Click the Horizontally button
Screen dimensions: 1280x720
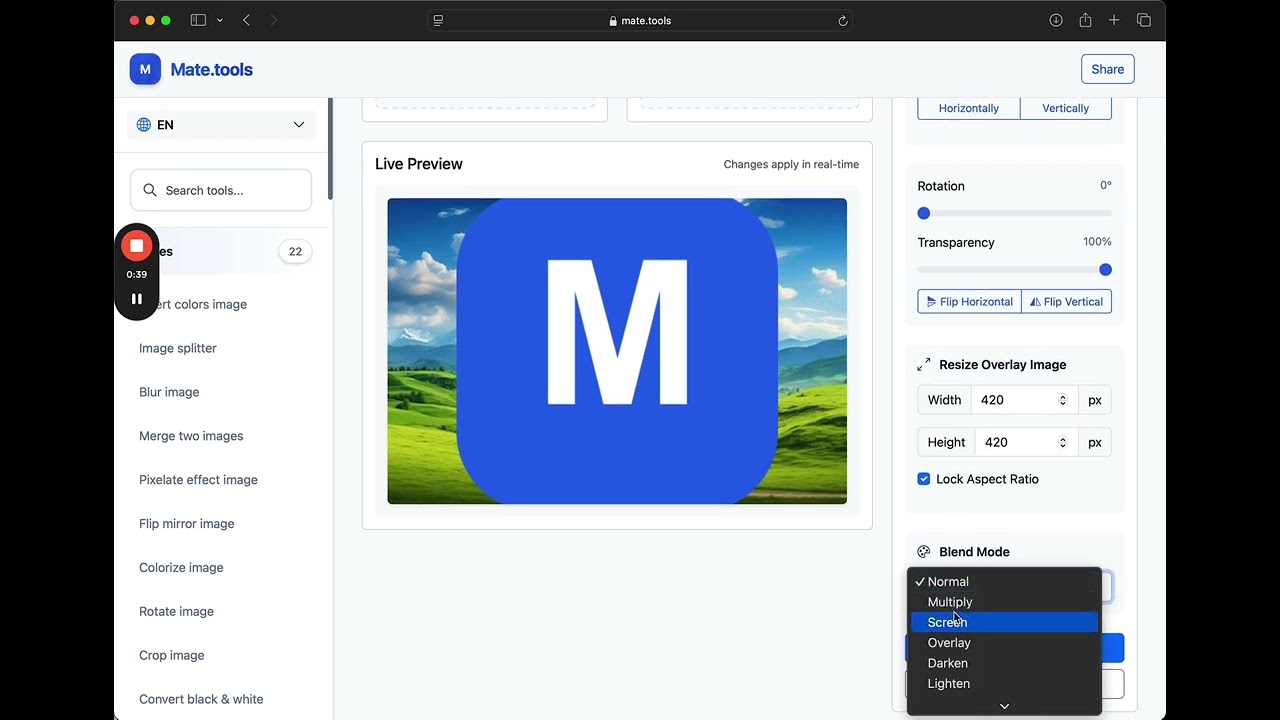[x=968, y=108]
